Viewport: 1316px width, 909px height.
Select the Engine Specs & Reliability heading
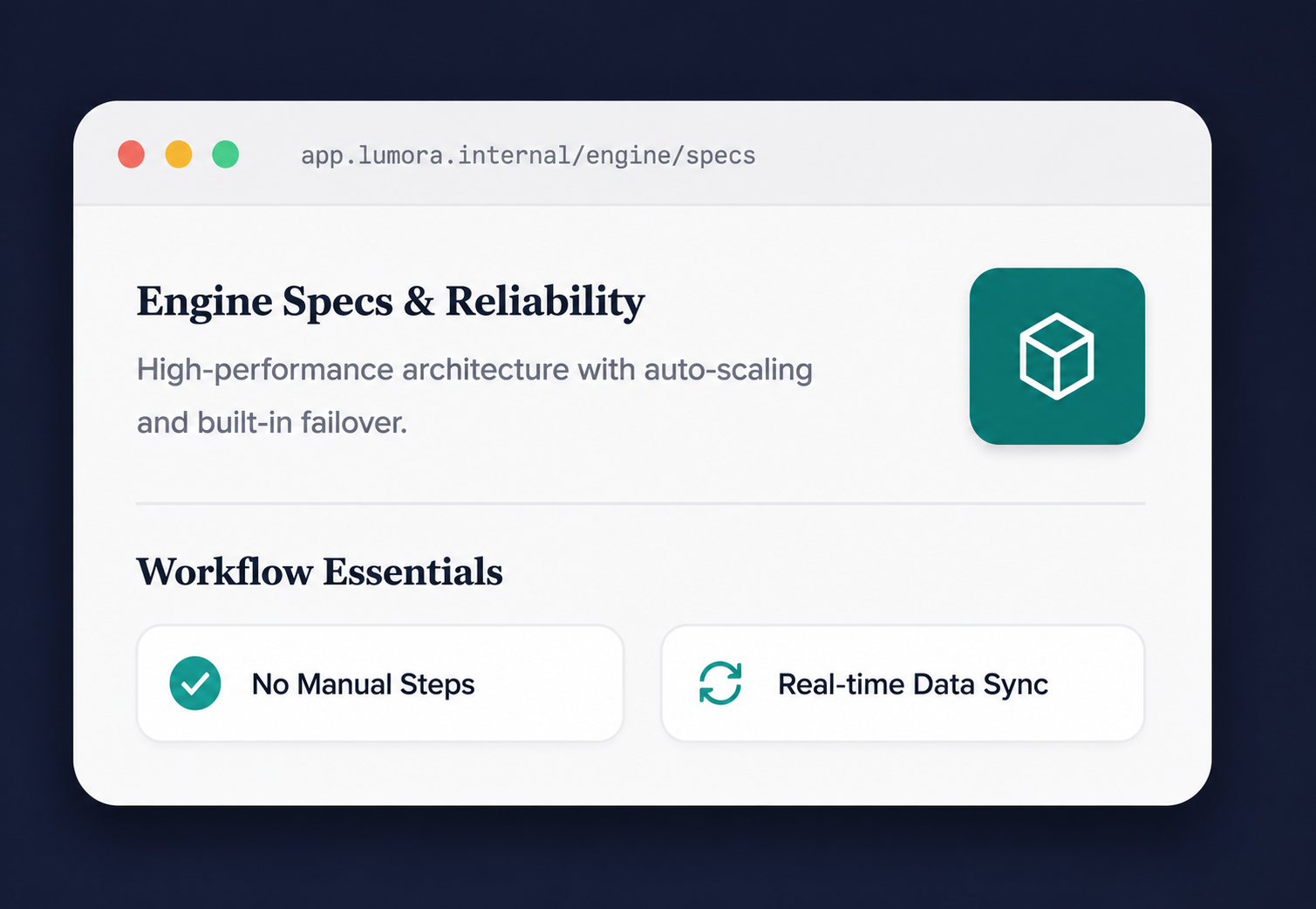391,302
